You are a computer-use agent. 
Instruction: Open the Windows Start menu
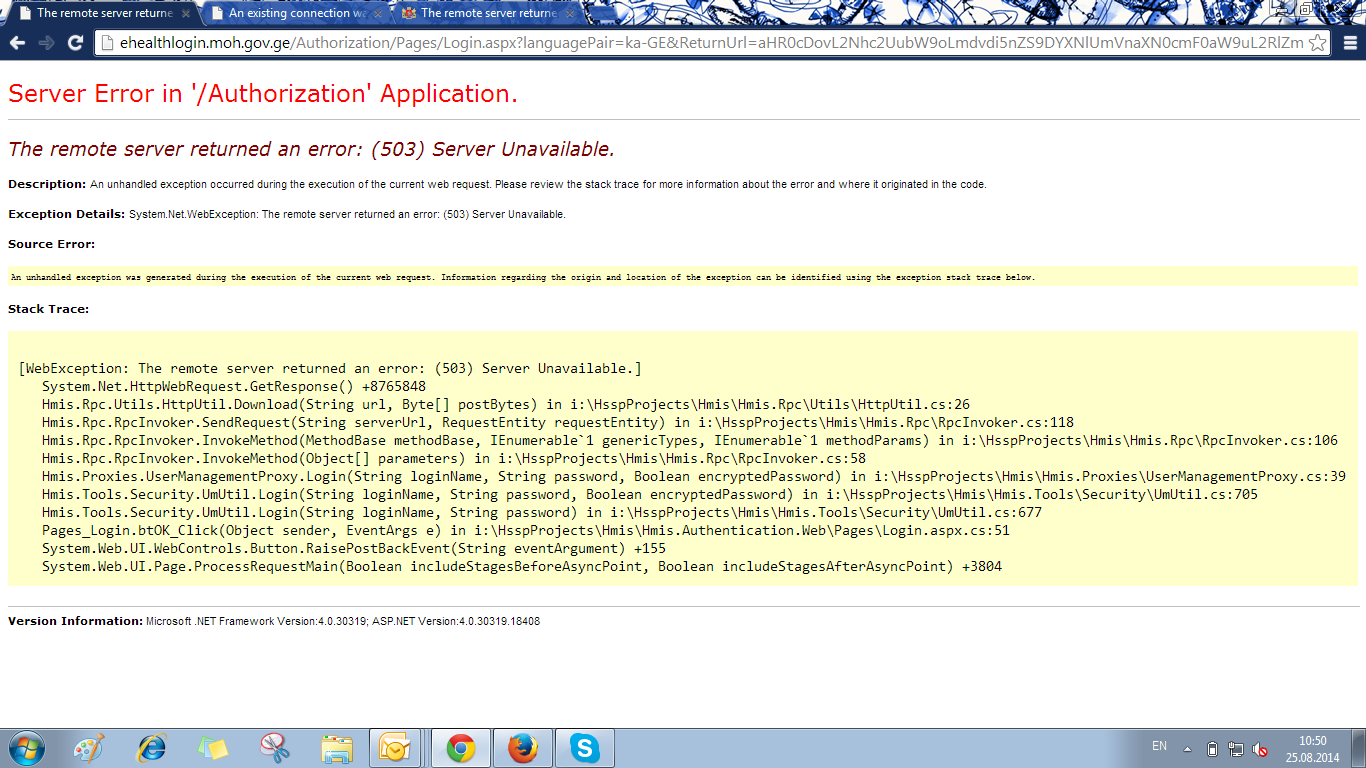[x=25, y=748]
